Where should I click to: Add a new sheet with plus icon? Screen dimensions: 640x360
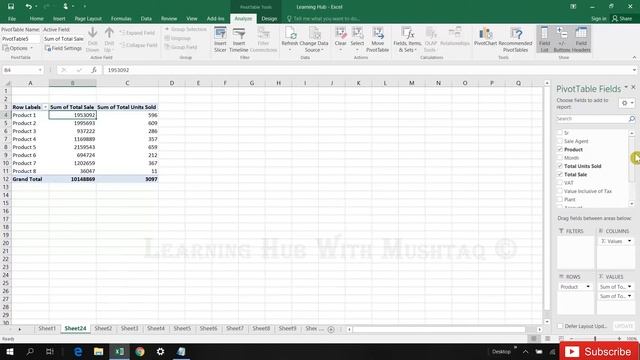point(331,329)
